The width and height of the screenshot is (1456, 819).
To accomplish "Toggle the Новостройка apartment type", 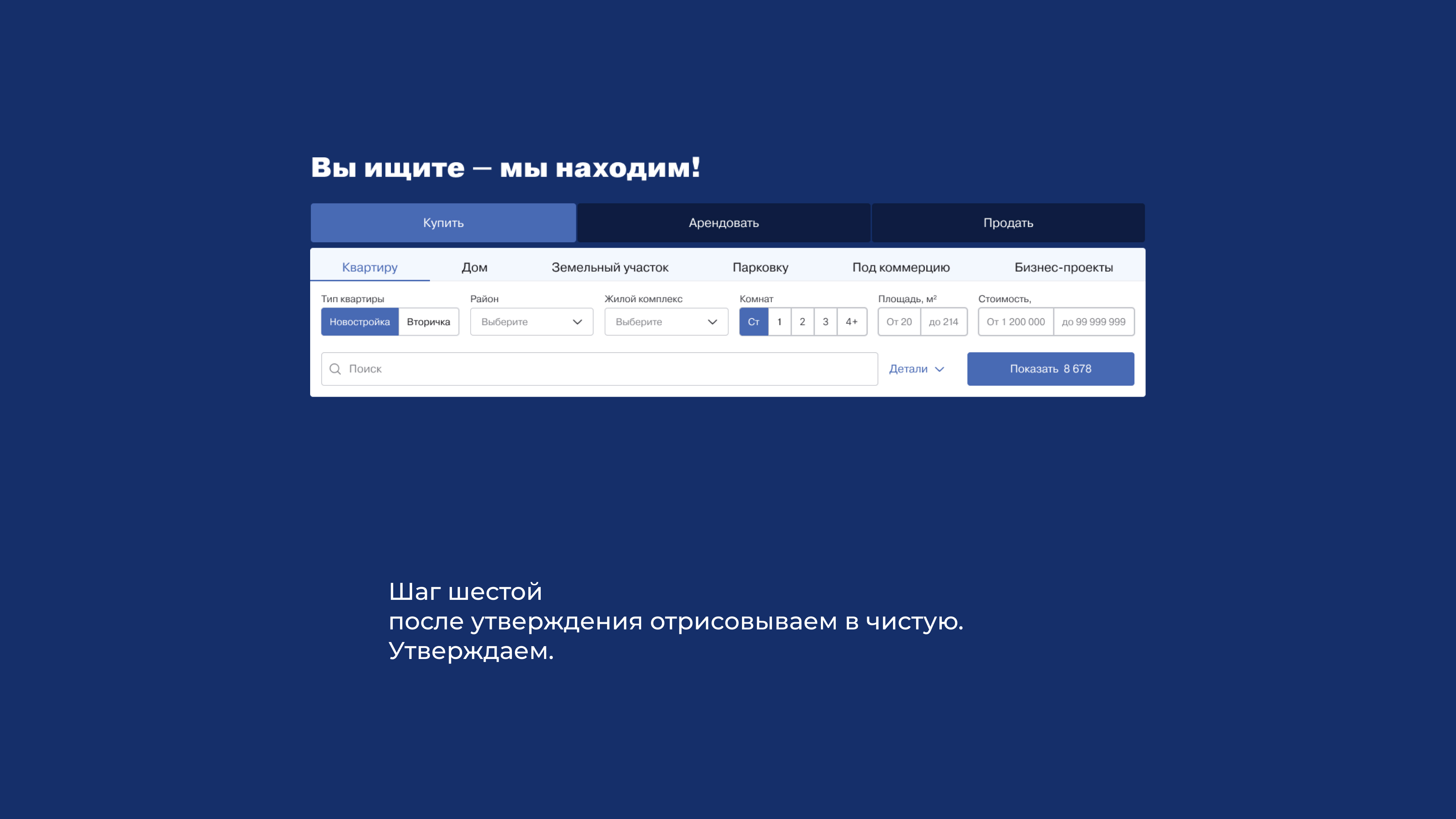I will pyautogui.click(x=360, y=322).
